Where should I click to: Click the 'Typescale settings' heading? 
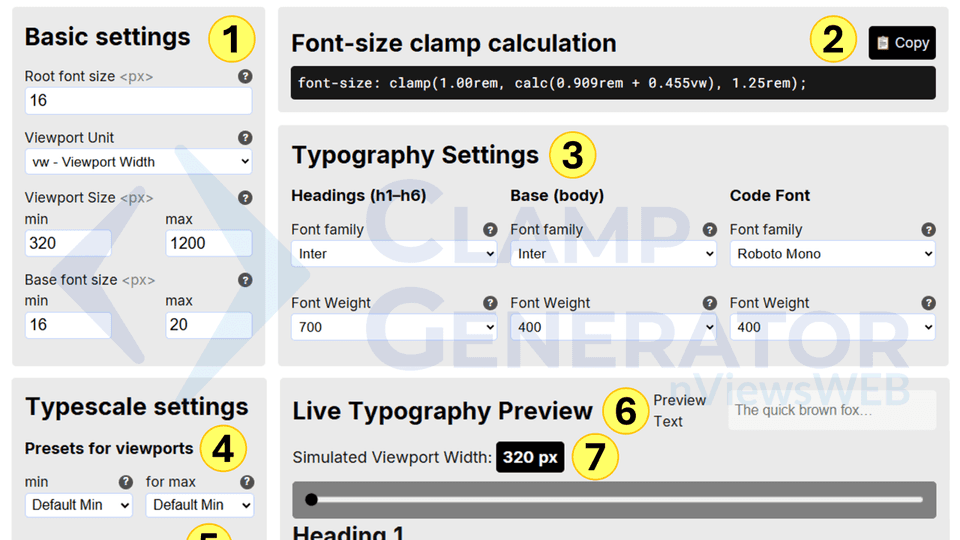(x=137, y=407)
